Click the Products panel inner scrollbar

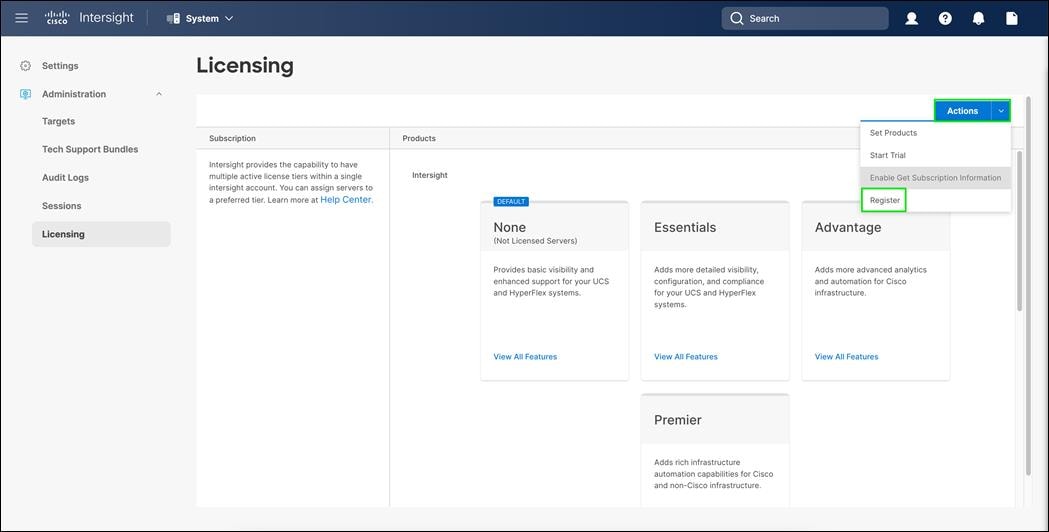click(x=1020, y=231)
